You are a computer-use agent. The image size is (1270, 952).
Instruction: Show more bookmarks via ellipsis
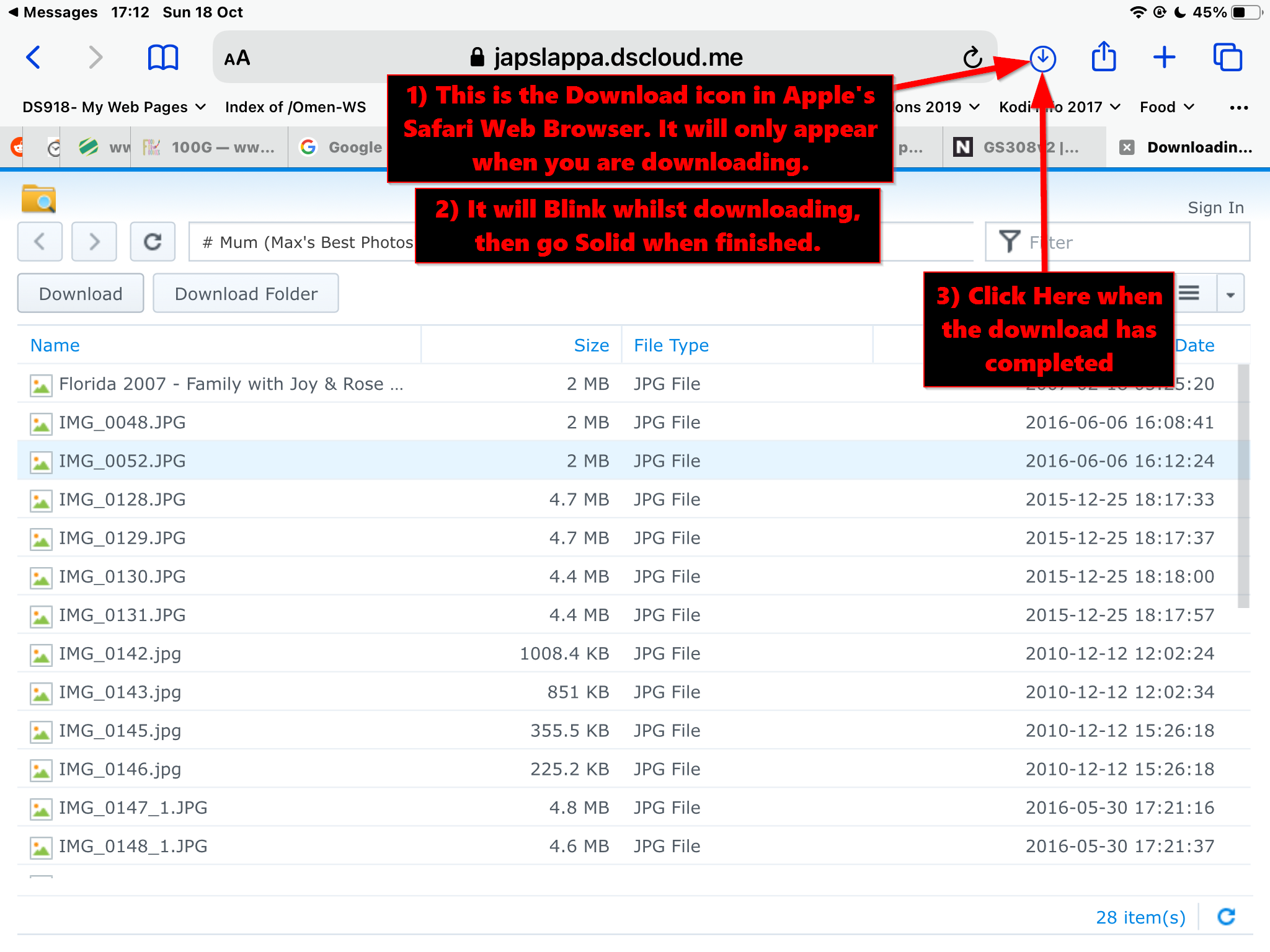pos(1238,108)
